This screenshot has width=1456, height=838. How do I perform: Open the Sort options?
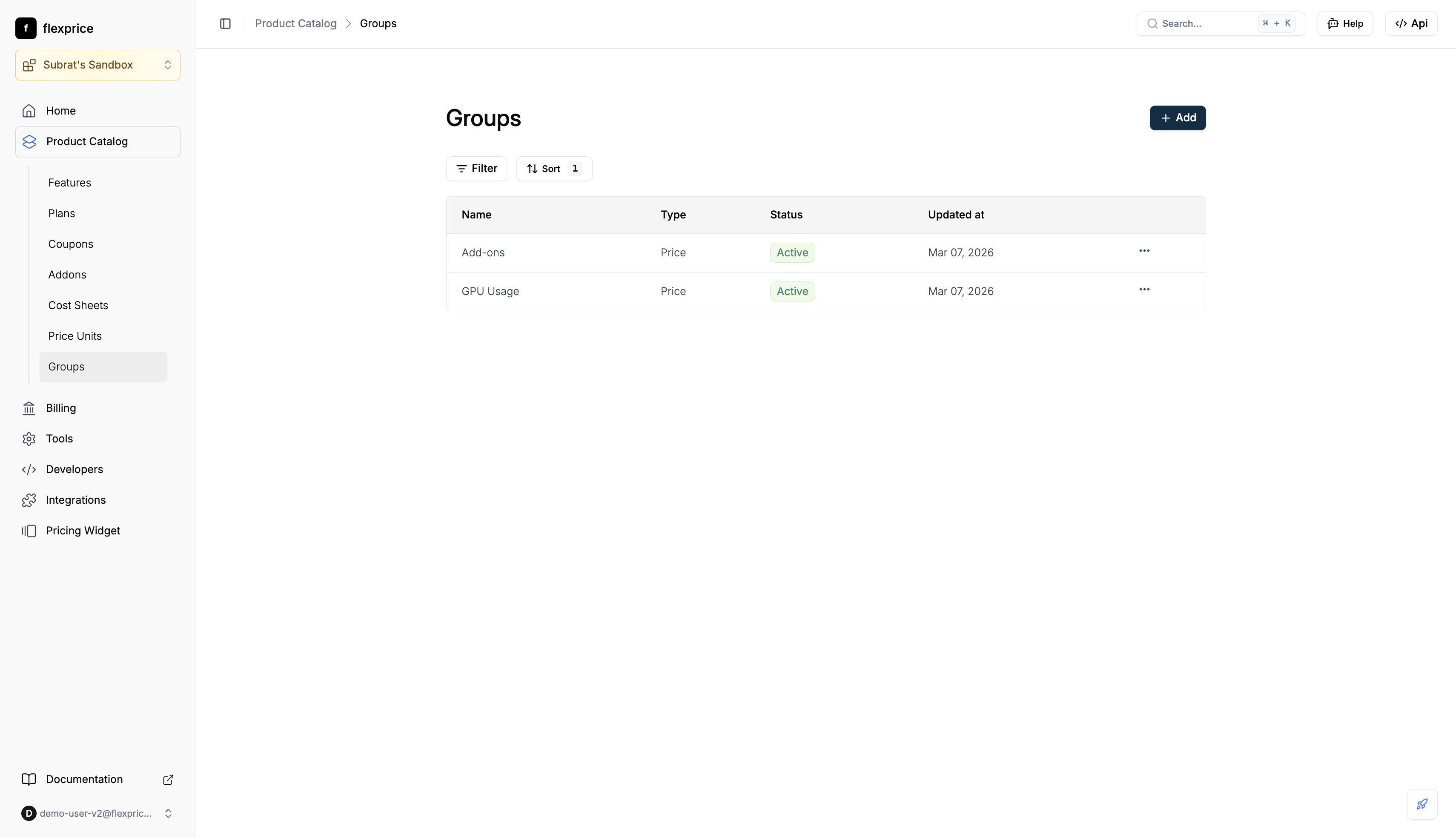coord(553,168)
